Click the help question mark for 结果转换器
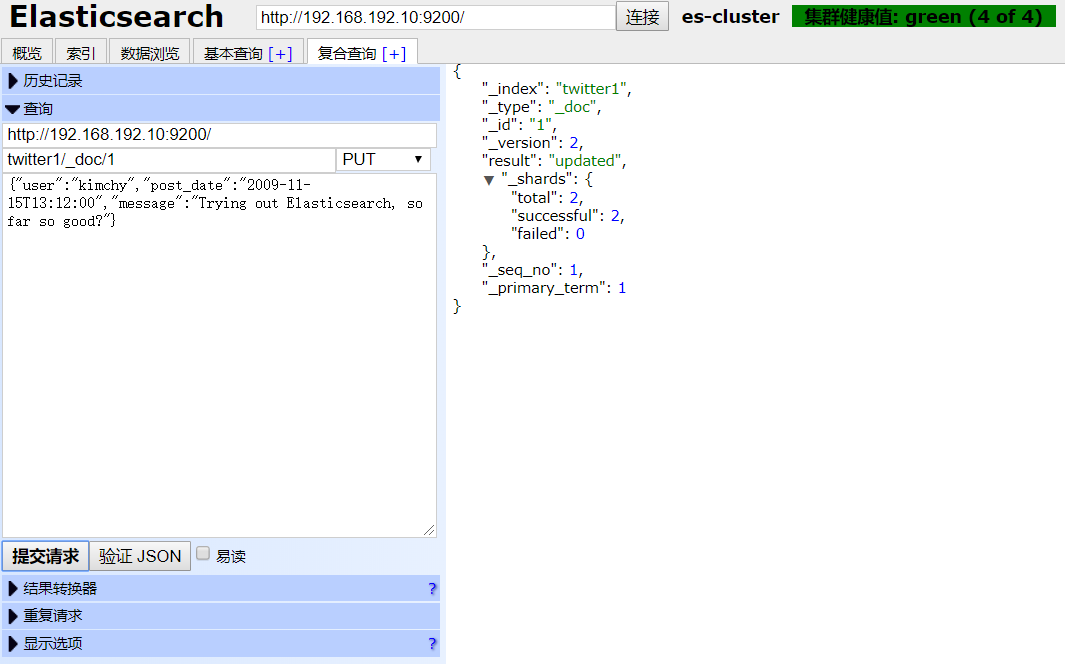 click(x=432, y=589)
